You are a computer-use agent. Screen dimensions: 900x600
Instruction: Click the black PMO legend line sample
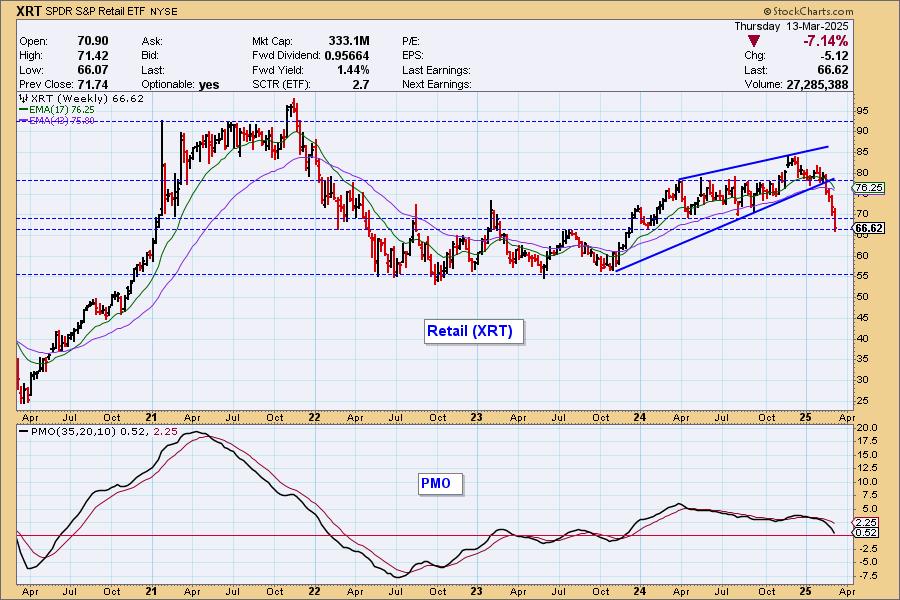[24, 431]
